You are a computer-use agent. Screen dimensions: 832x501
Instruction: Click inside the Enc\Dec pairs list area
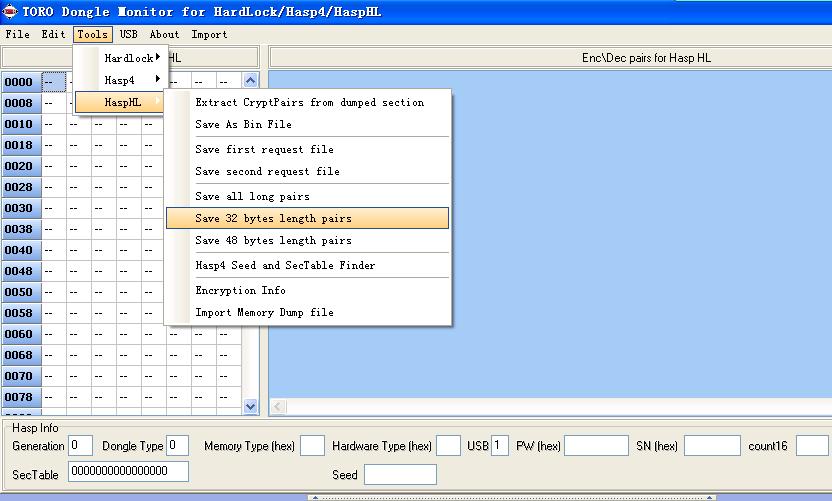(x=550, y=234)
